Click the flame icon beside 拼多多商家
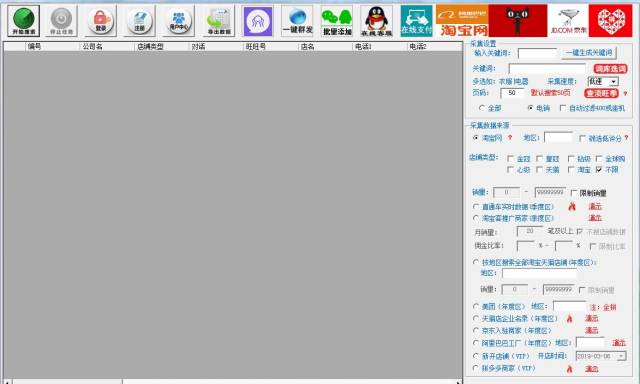This screenshot has height=384, width=640. click(x=569, y=369)
